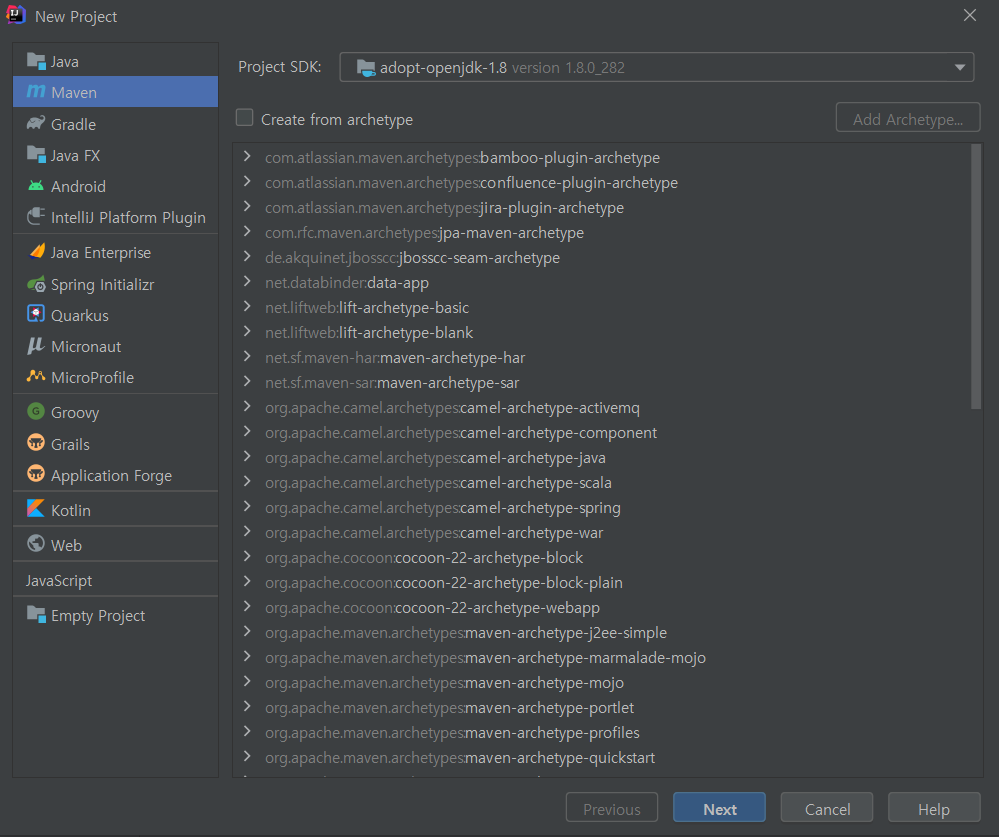999x837 pixels.
Task: Expand maven-archetype-quickstart node
Action: click(247, 757)
